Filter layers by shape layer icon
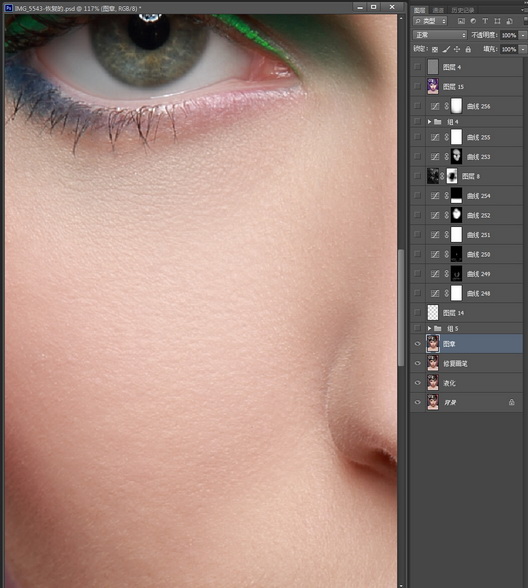This screenshot has height=588, width=528. click(497, 21)
